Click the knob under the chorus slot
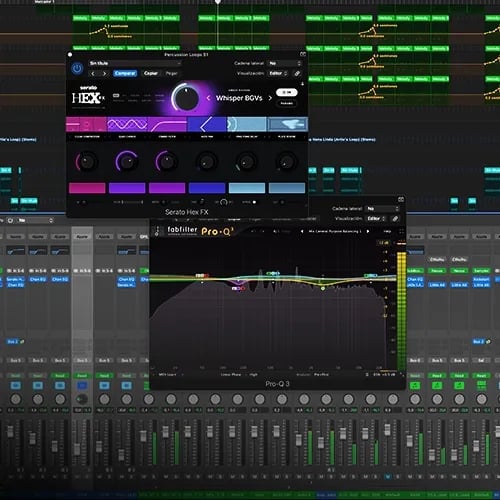This screenshot has height=500, width=500. (x=127, y=162)
